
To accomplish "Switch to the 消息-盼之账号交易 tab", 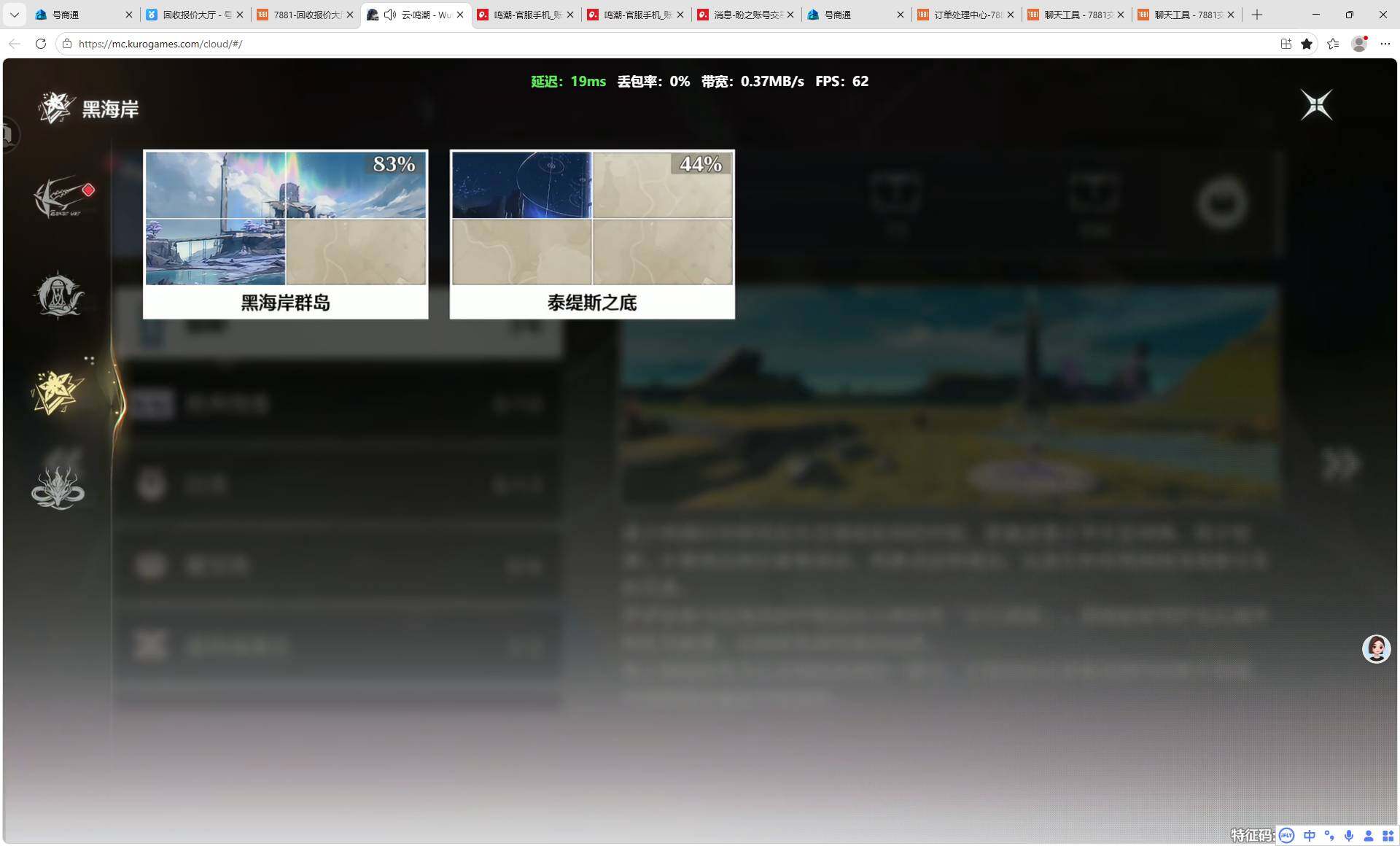I will coord(746,15).
